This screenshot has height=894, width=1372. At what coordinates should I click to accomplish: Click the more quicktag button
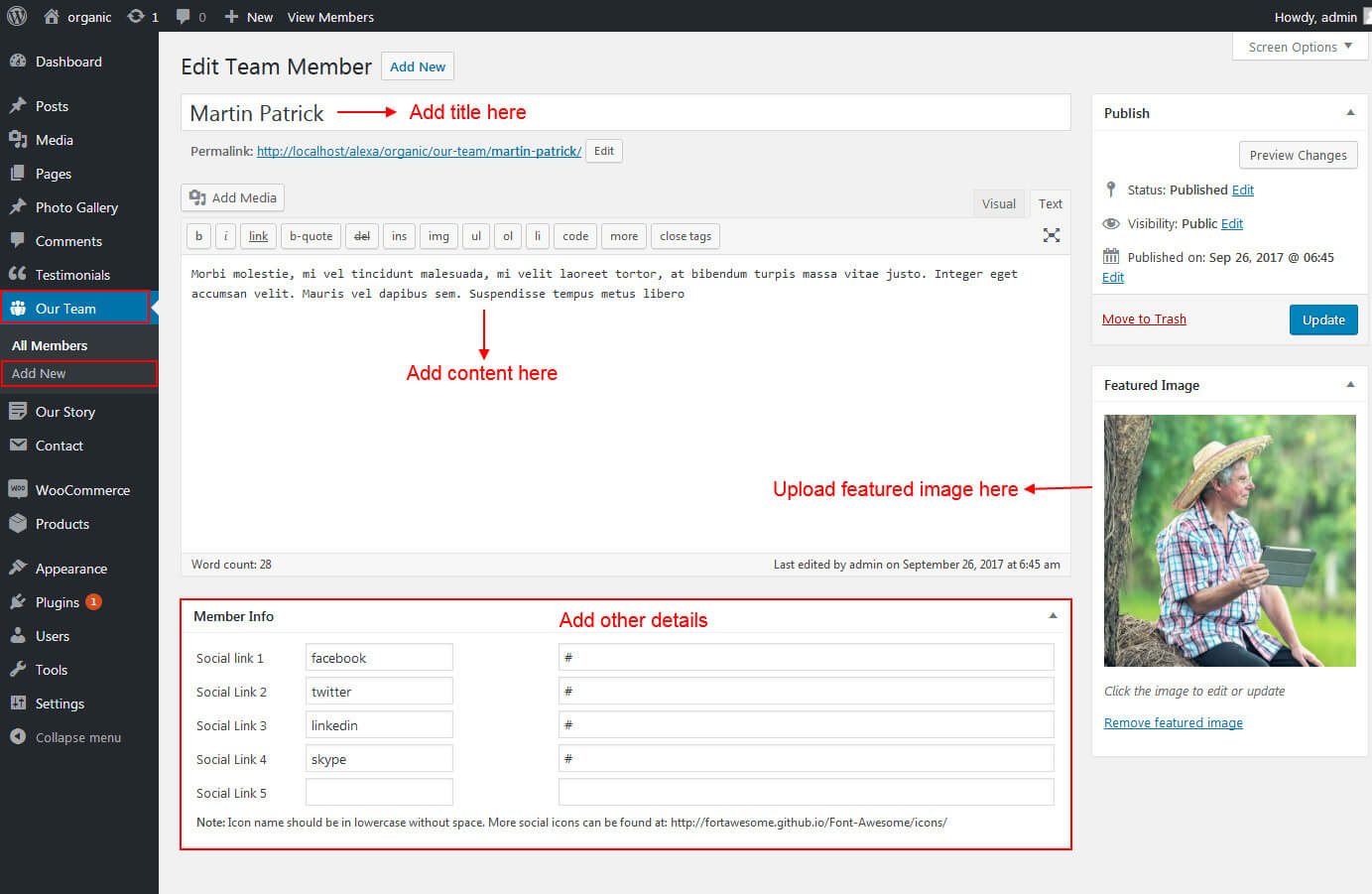click(x=624, y=236)
